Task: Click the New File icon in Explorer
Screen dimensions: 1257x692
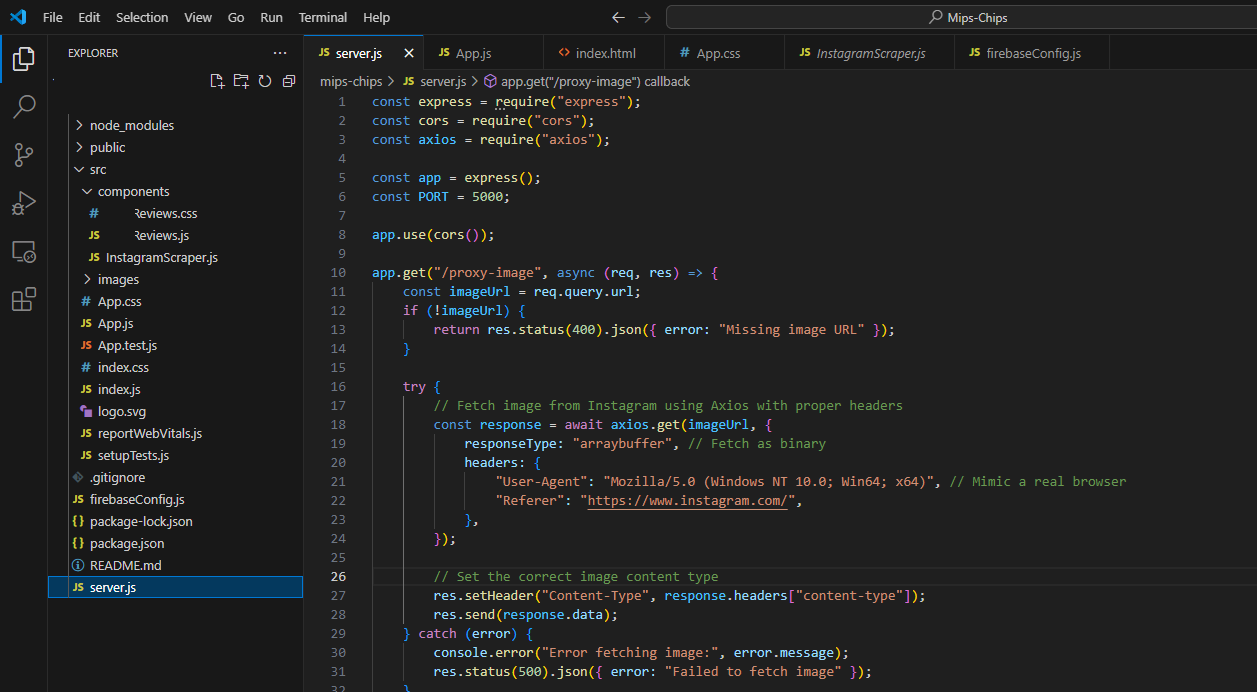Action: point(217,81)
